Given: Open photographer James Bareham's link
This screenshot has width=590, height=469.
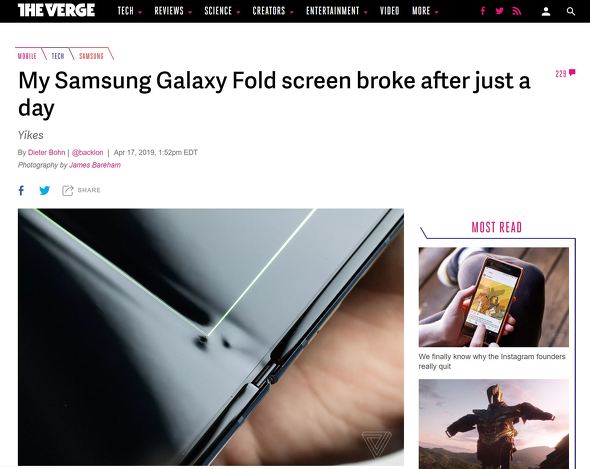Looking at the screenshot, I should click(95, 165).
